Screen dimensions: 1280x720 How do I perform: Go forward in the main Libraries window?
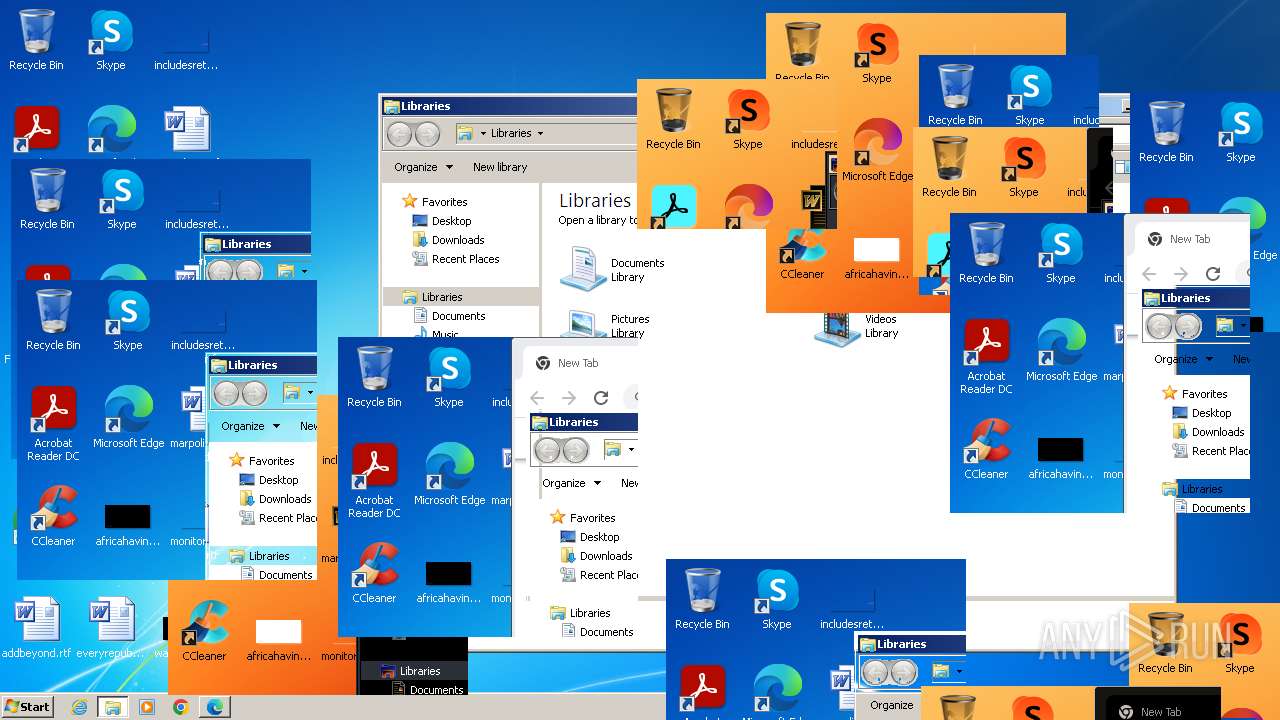[427, 134]
